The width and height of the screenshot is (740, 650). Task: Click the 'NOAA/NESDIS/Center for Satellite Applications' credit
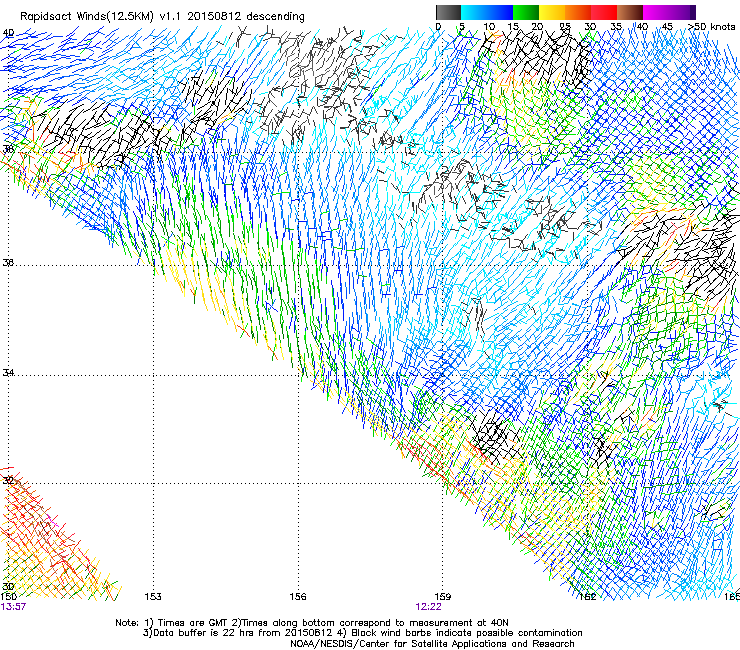pyautogui.click(x=400, y=644)
